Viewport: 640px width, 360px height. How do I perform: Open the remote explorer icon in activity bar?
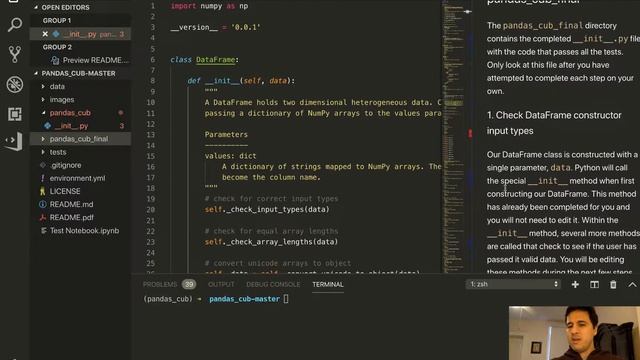click(x=13, y=141)
